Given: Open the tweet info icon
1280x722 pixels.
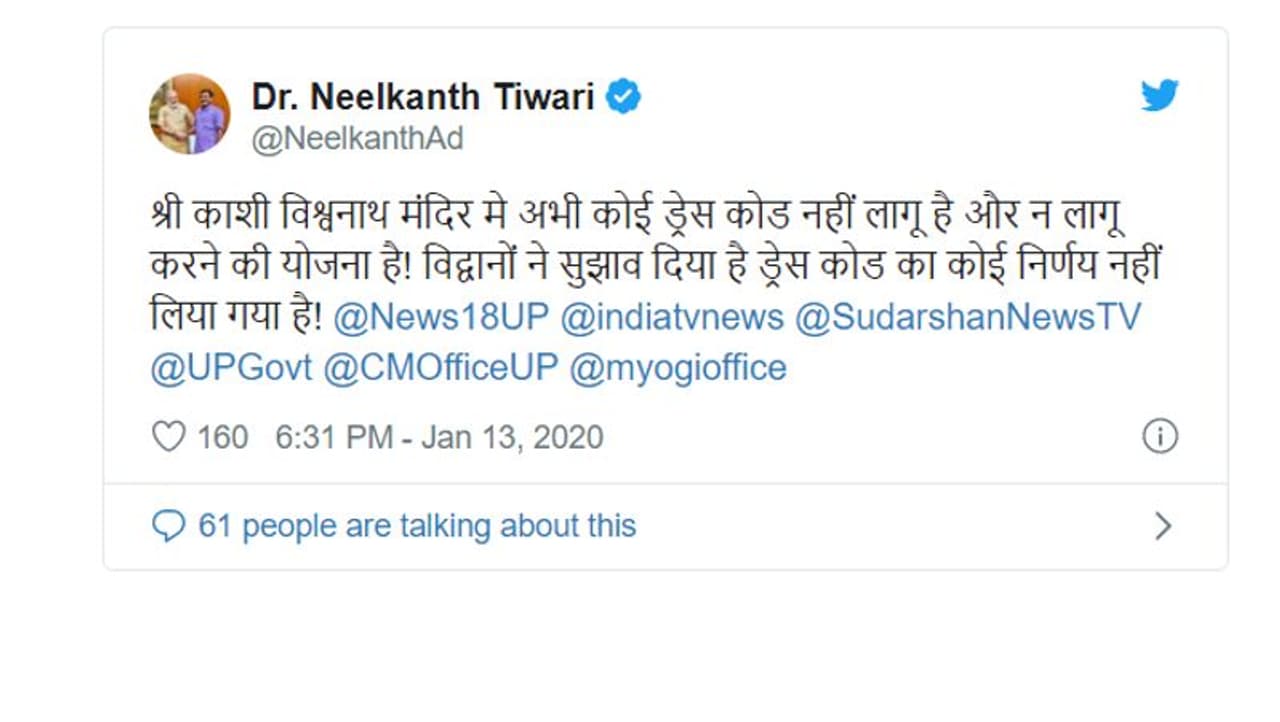Looking at the screenshot, I should (x=1160, y=437).
